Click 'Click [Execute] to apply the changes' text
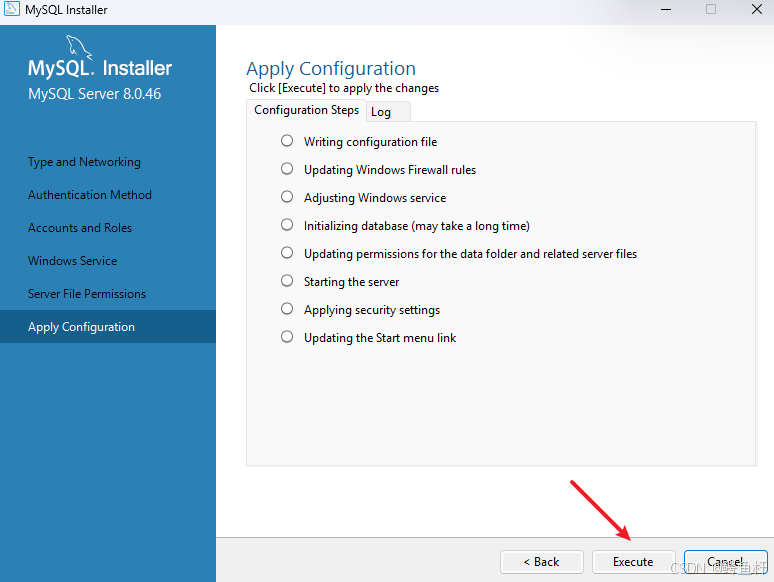 [x=344, y=88]
